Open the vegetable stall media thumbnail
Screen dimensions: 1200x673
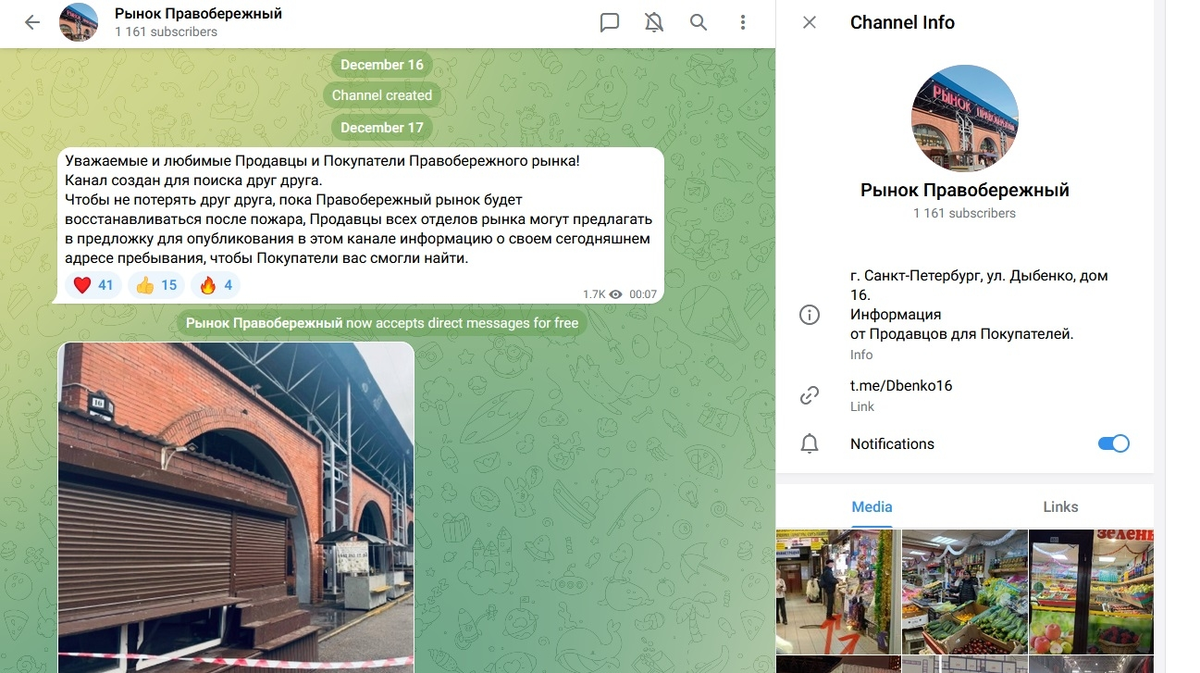point(964,592)
